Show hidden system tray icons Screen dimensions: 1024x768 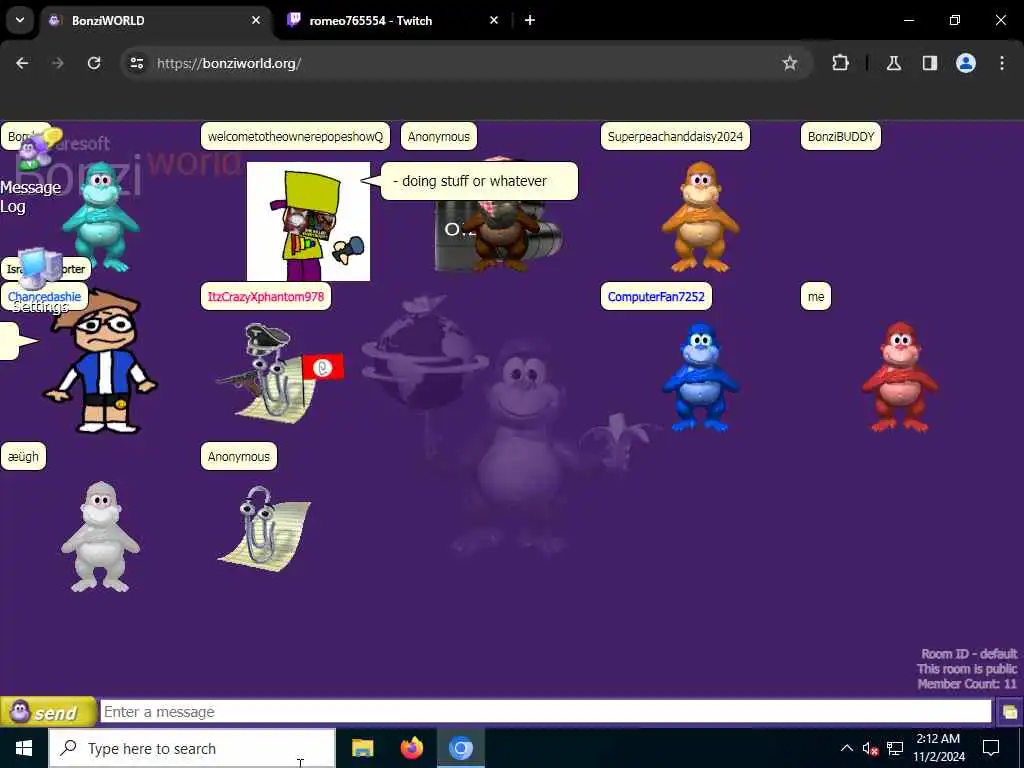click(846, 748)
